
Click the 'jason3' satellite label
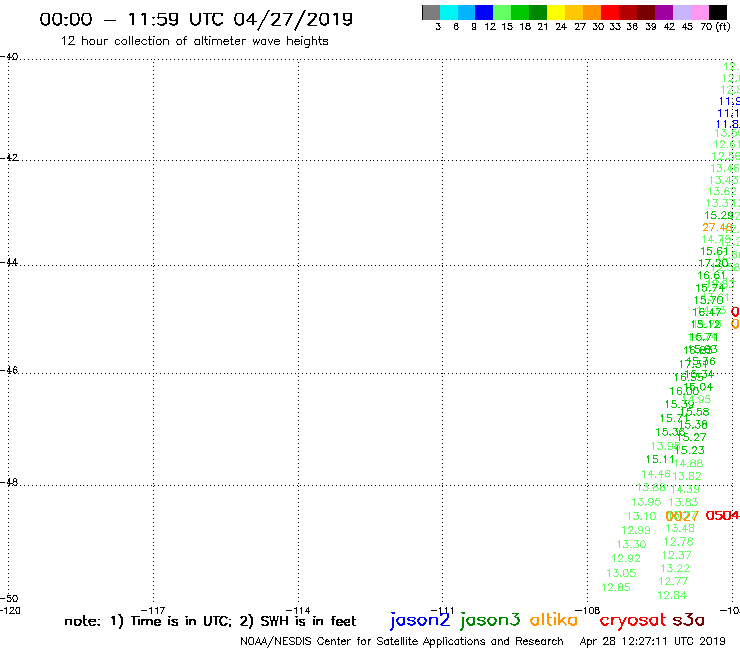click(x=490, y=620)
